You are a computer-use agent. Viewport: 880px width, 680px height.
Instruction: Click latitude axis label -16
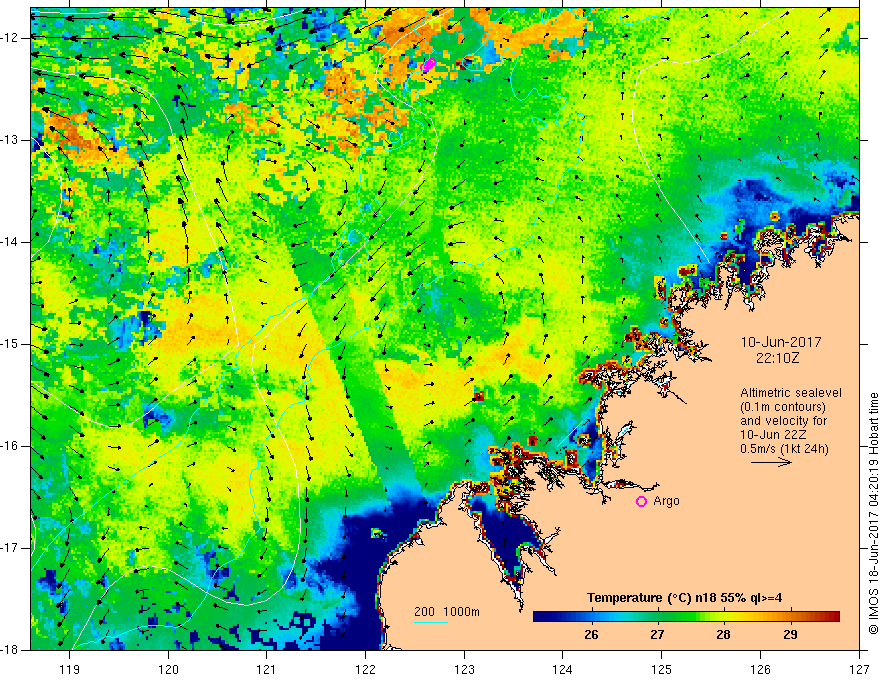11,447
